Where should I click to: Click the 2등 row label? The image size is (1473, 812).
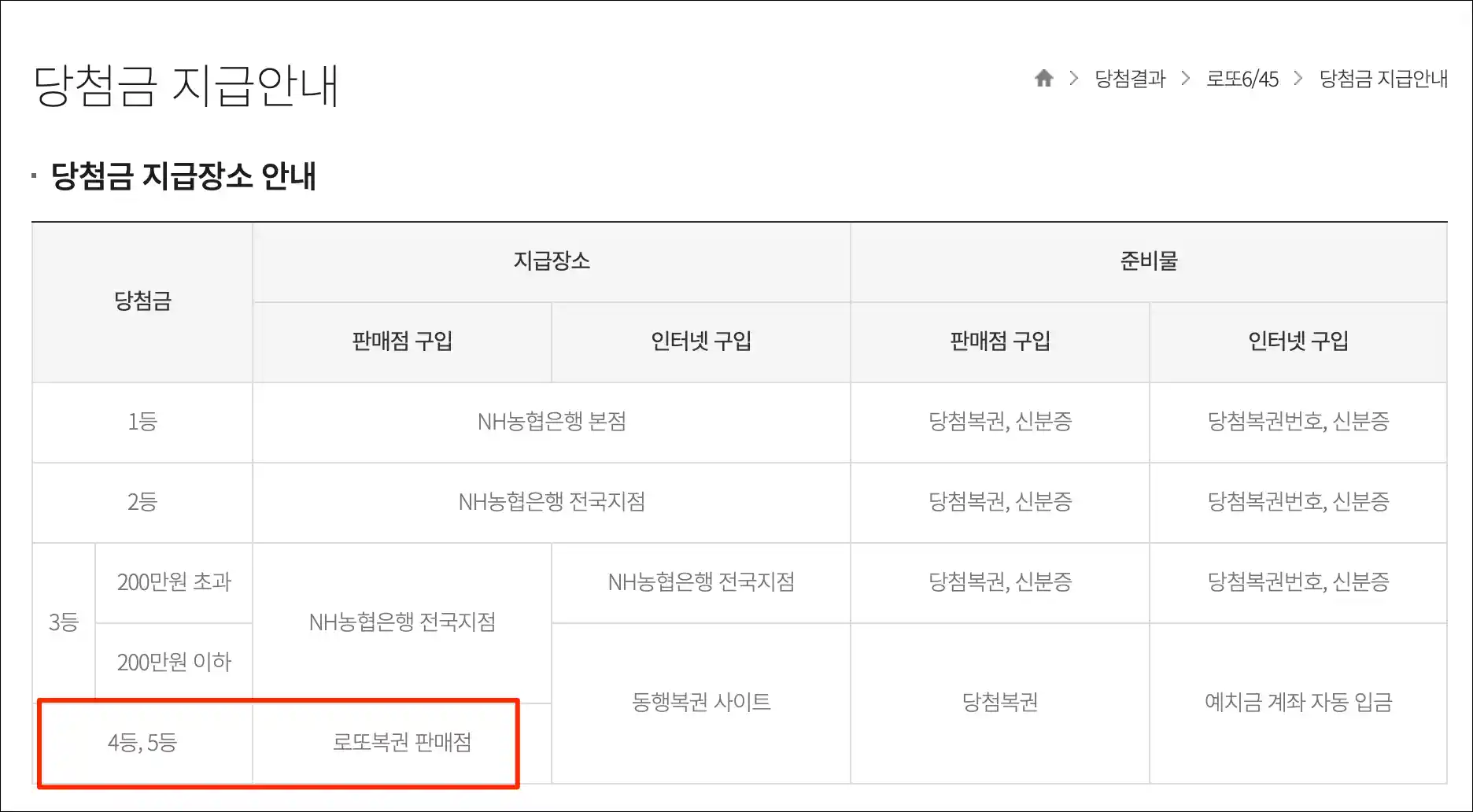[142, 502]
